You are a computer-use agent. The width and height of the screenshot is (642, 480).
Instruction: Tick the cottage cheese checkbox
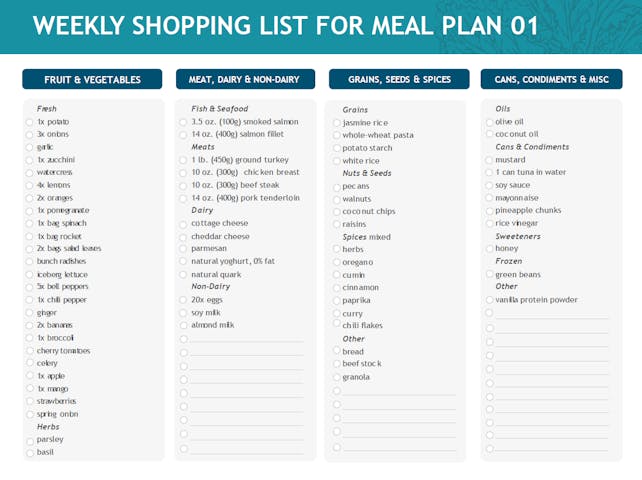coord(184,224)
